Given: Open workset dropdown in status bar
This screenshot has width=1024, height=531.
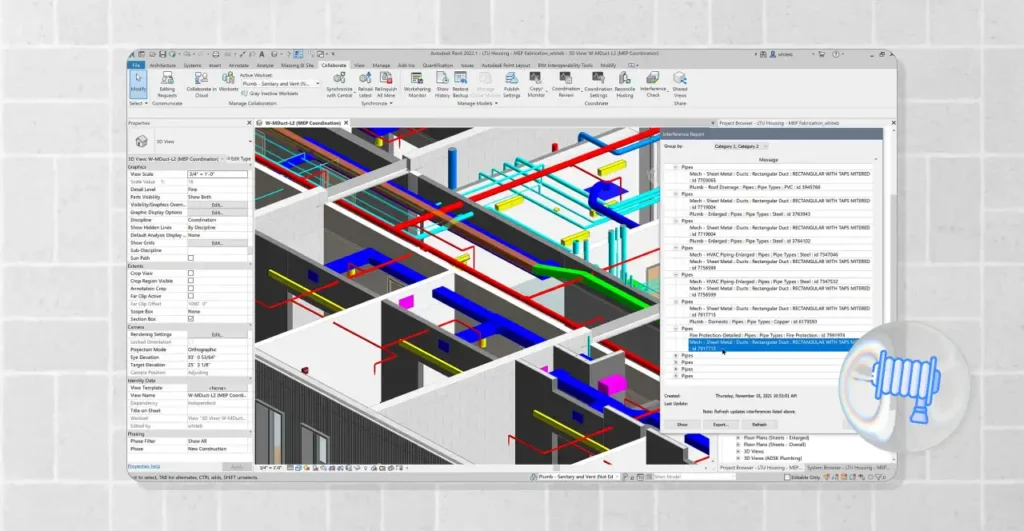Looking at the screenshot, I should coord(579,477).
